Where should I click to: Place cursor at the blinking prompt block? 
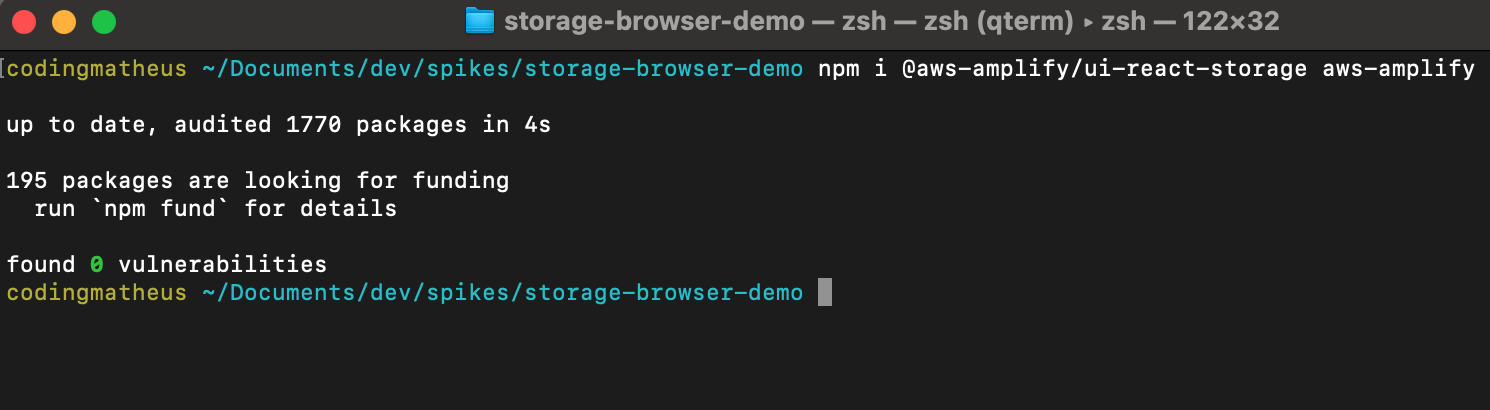[824, 293]
